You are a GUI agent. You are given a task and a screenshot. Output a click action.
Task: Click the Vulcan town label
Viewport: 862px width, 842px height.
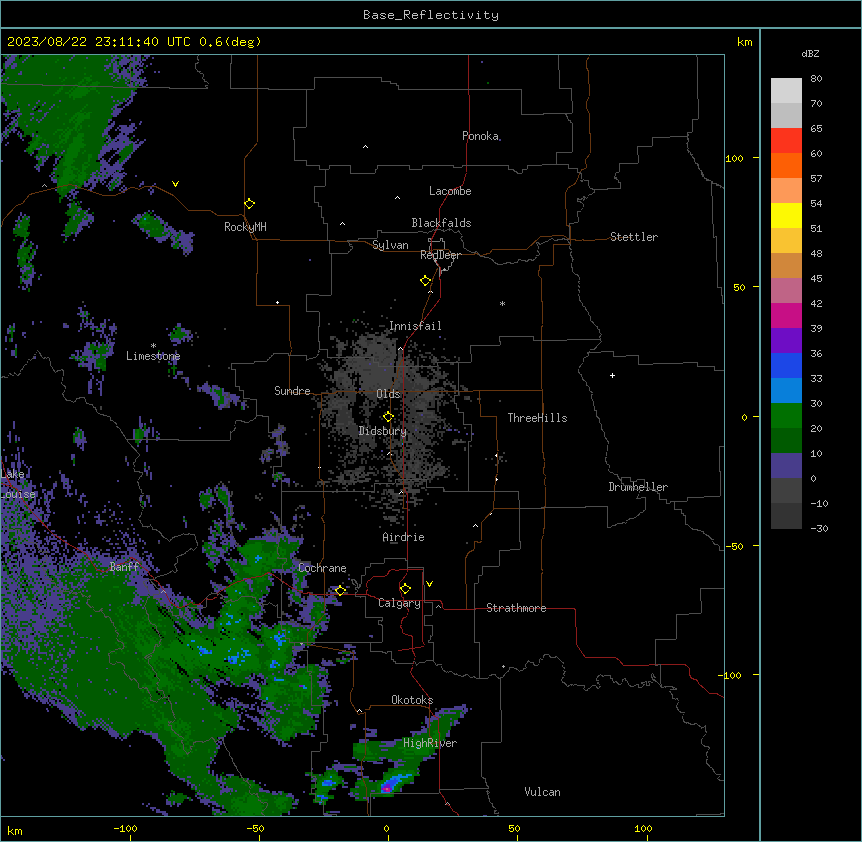542,792
